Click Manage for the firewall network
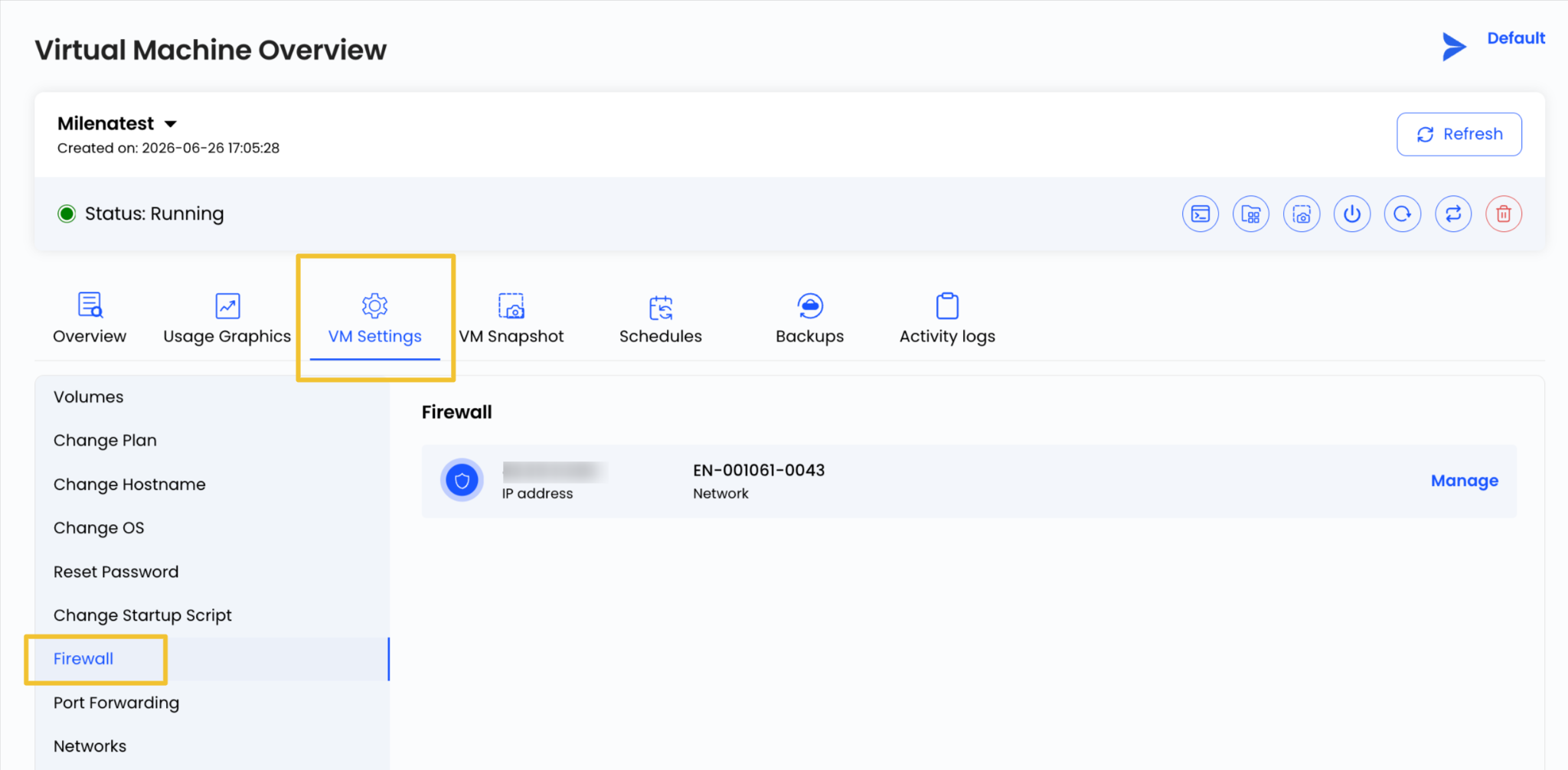 point(1464,481)
